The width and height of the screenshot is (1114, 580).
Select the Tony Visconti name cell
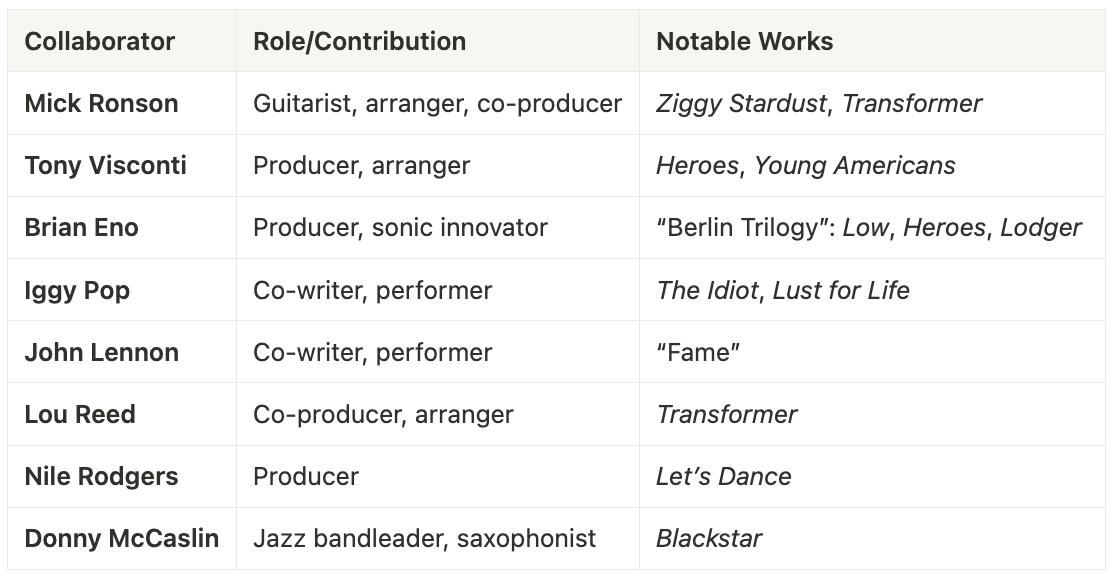click(x=121, y=166)
